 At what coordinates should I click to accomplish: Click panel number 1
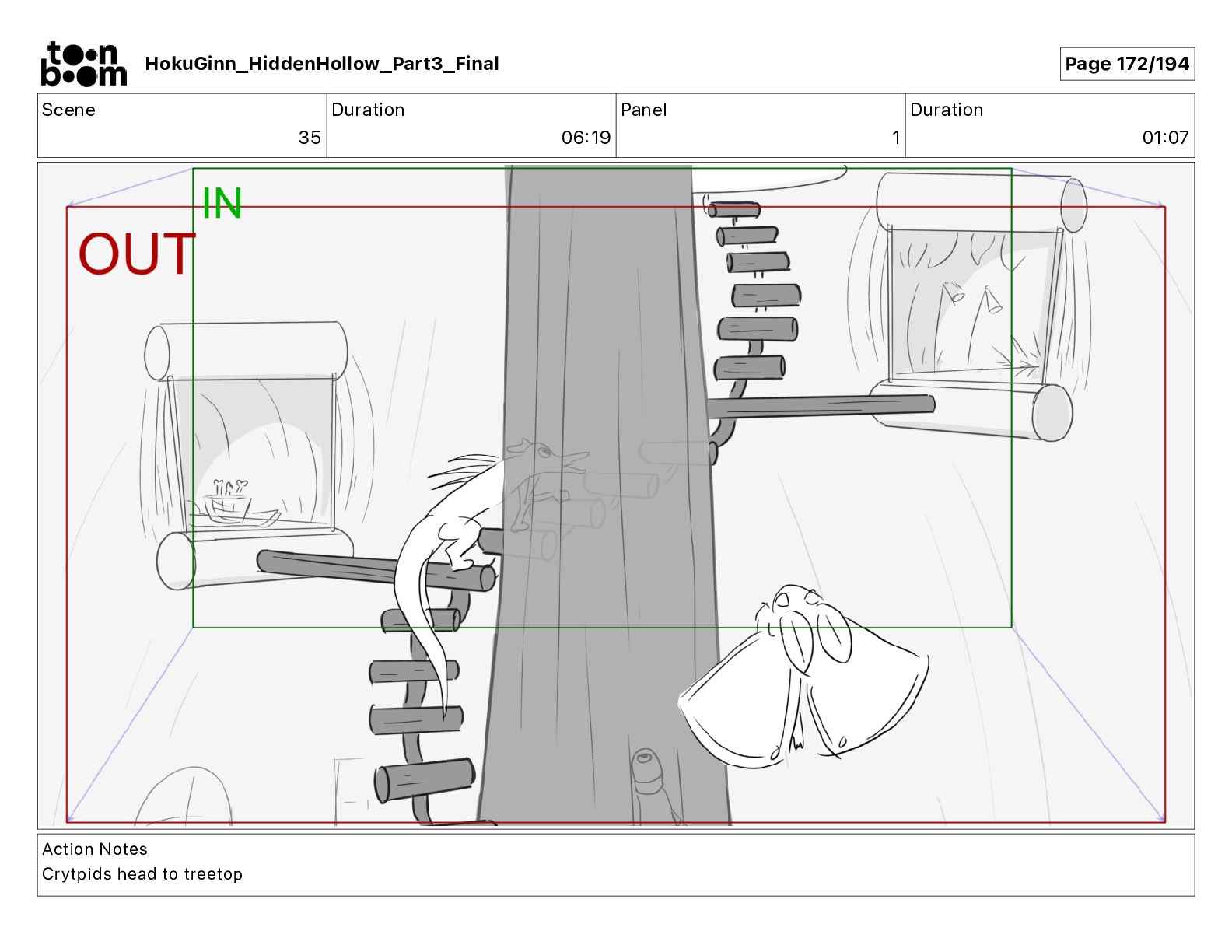[x=896, y=138]
